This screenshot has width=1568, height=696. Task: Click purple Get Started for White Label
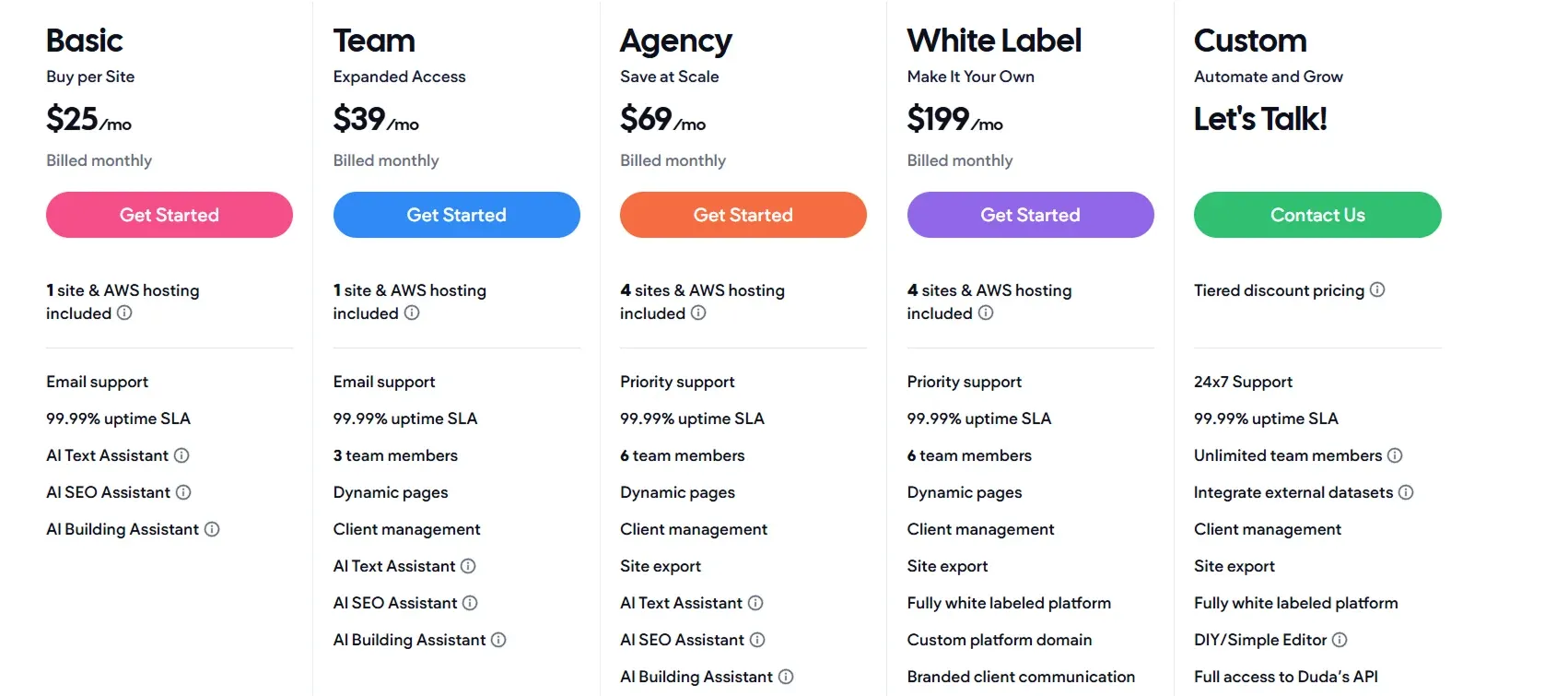coord(1031,215)
